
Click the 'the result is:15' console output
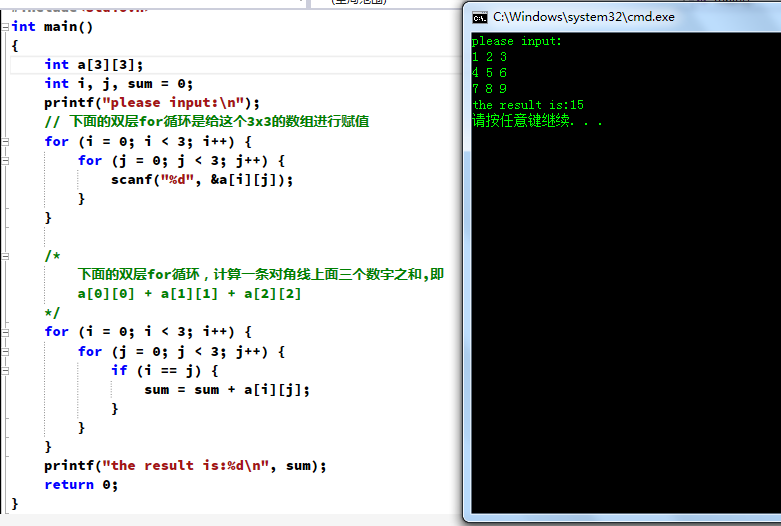pyautogui.click(x=528, y=105)
